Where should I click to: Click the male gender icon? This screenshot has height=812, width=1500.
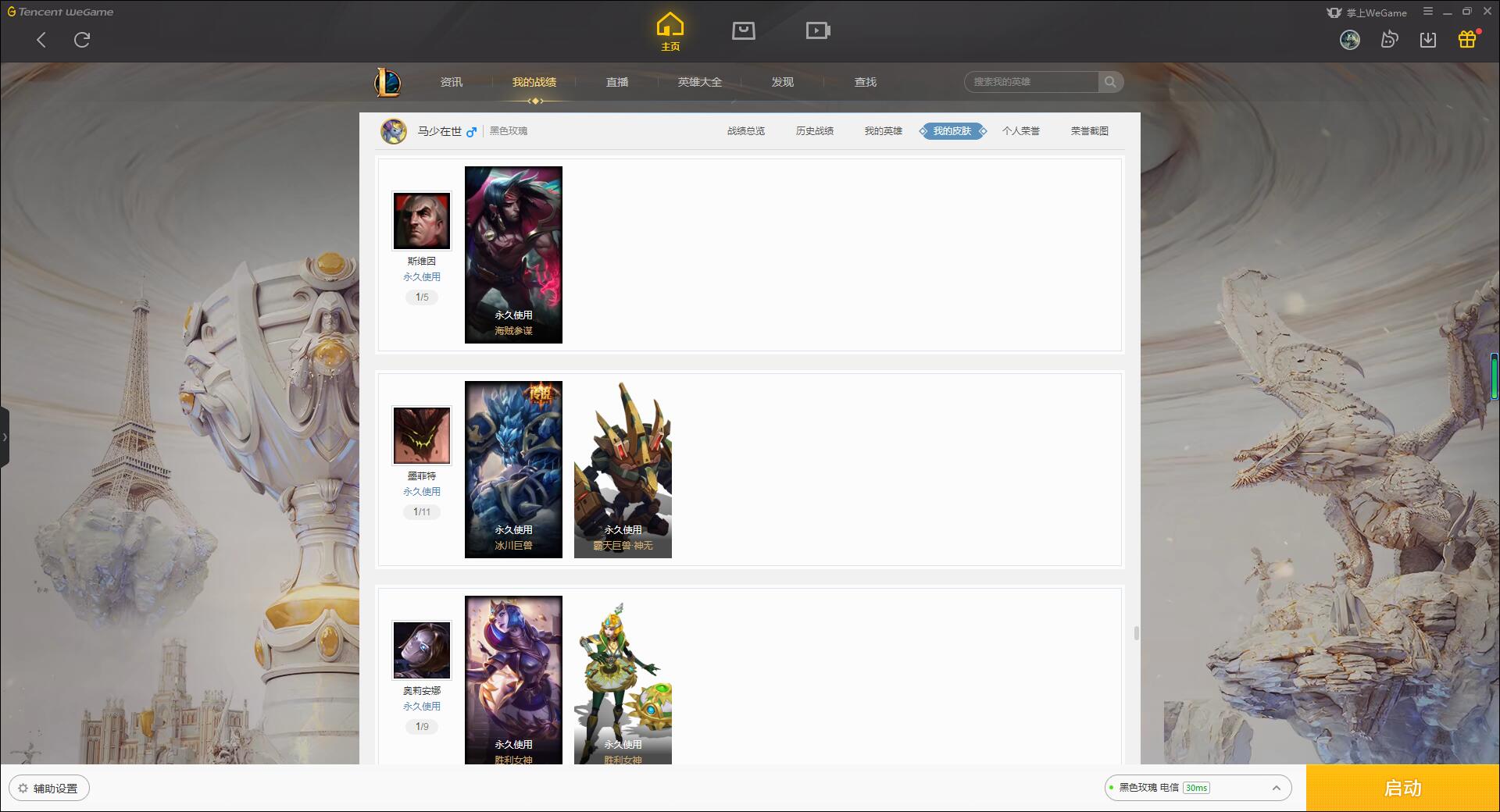[x=471, y=132]
